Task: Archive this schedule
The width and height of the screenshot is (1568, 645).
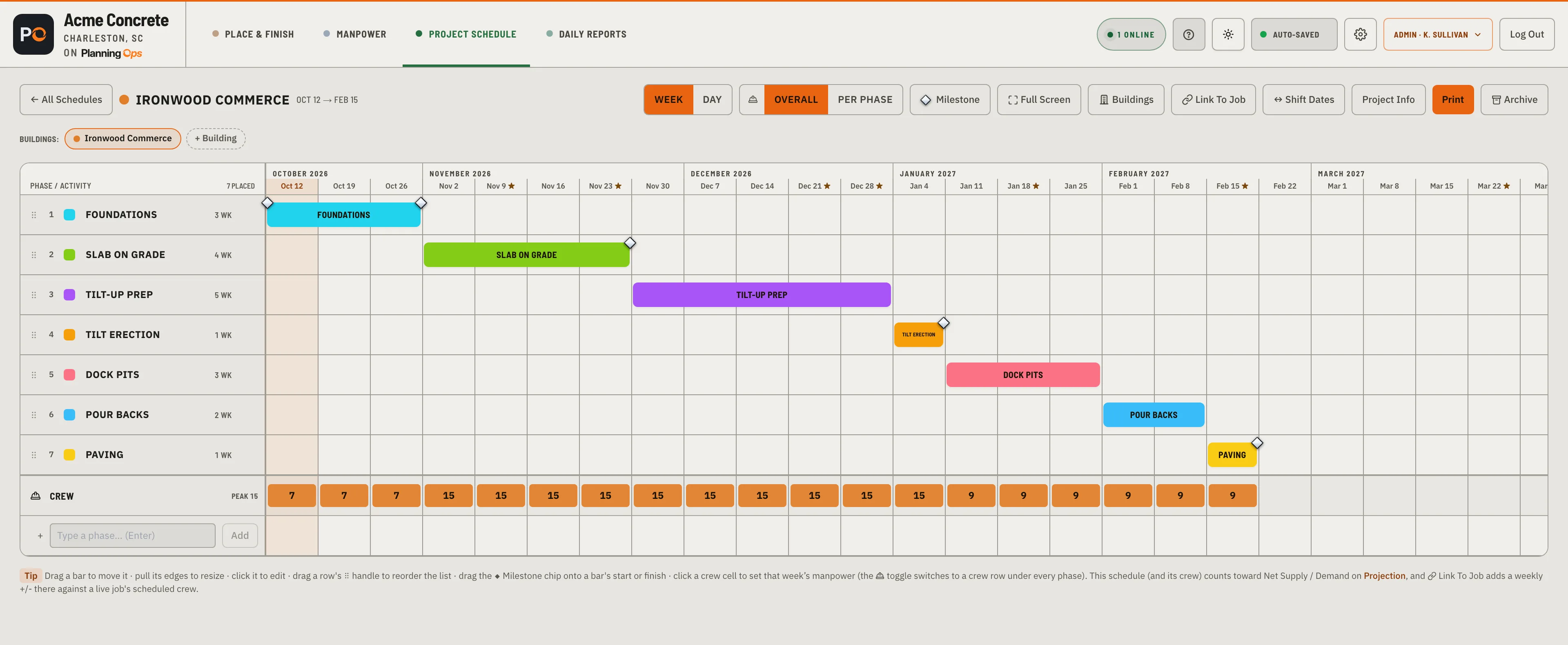Action: pyautogui.click(x=1514, y=100)
